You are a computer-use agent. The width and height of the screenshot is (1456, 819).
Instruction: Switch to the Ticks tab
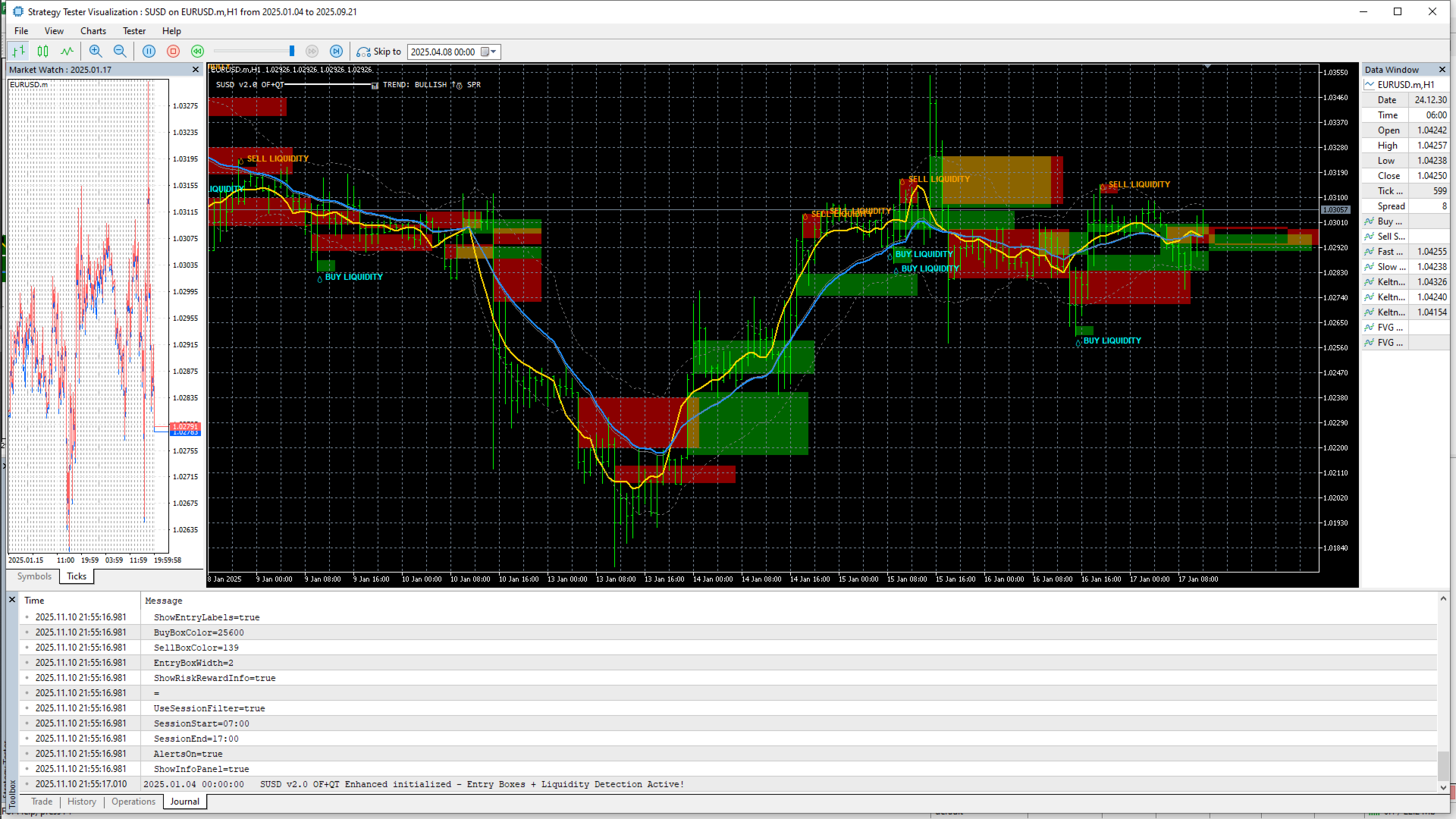click(77, 576)
